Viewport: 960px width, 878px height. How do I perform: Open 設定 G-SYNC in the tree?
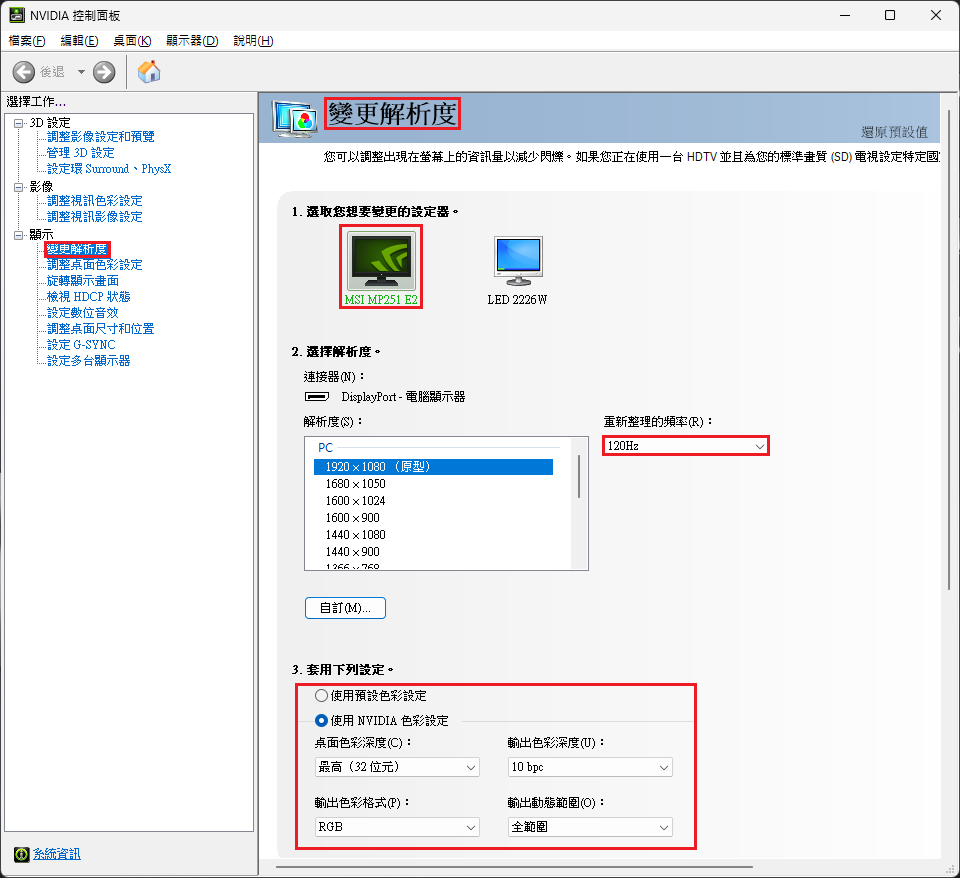click(x=81, y=345)
